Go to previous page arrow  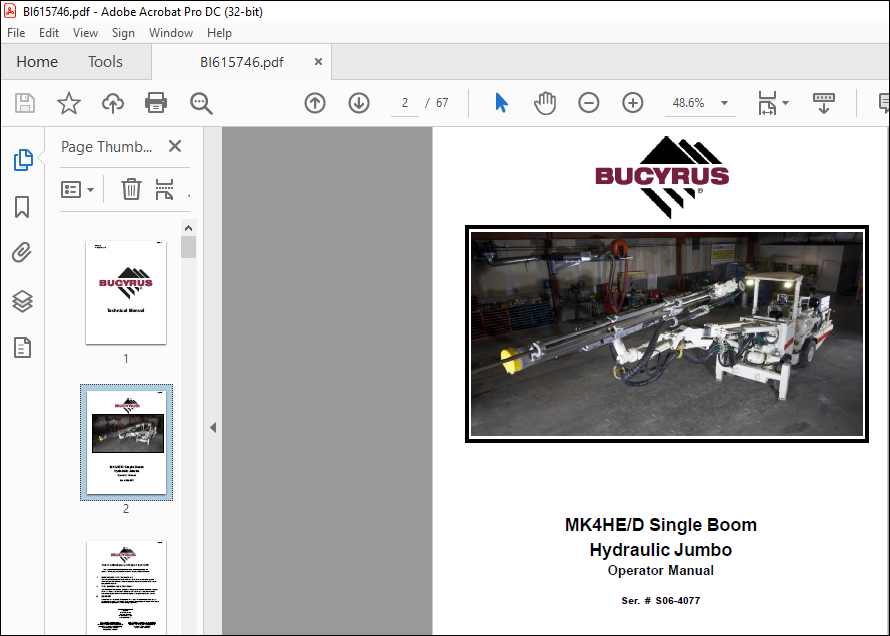click(315, 103)
